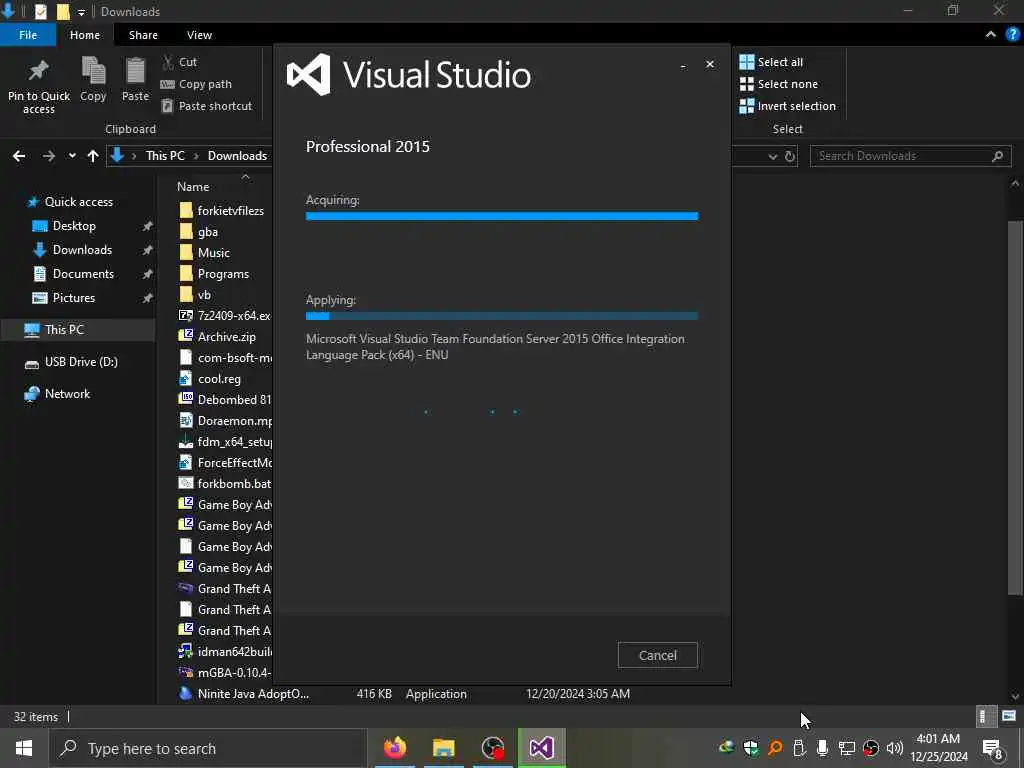Go forward in Explorer navigation
The image size is (1024, 768).
(48, 156)
